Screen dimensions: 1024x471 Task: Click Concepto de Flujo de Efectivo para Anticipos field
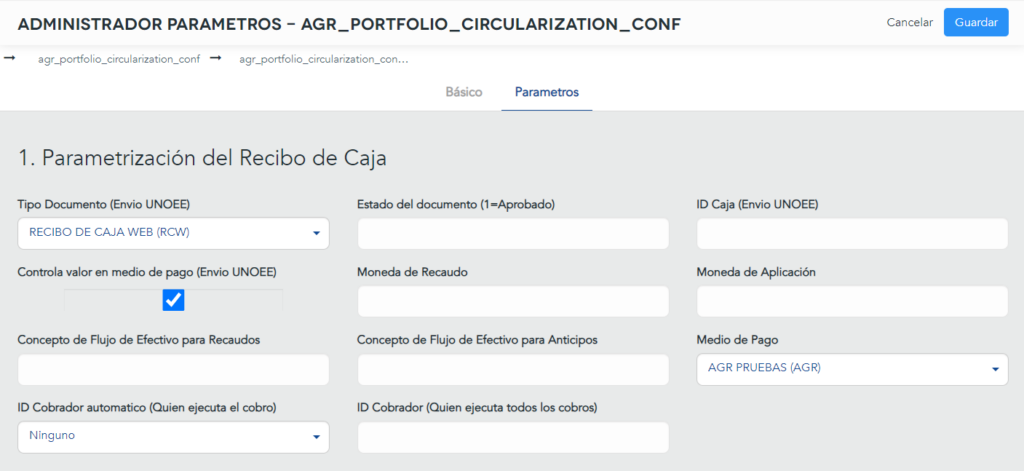[x=513, y=370]
